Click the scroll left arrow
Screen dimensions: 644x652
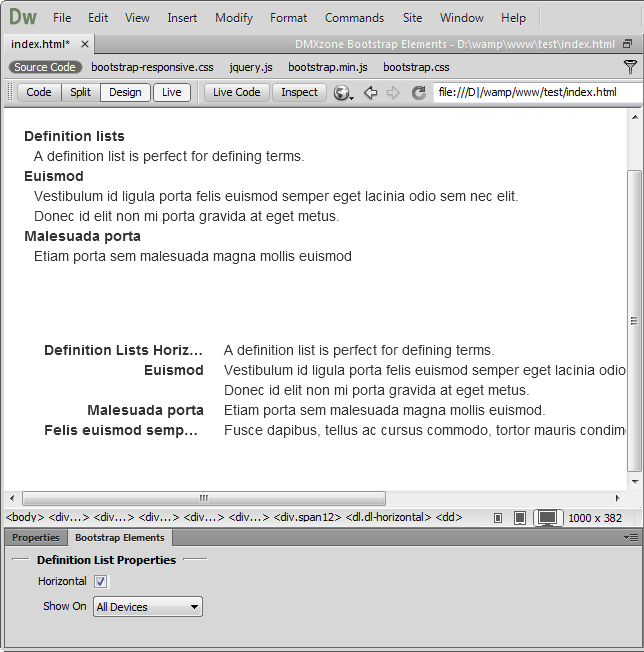pos(12,498)
